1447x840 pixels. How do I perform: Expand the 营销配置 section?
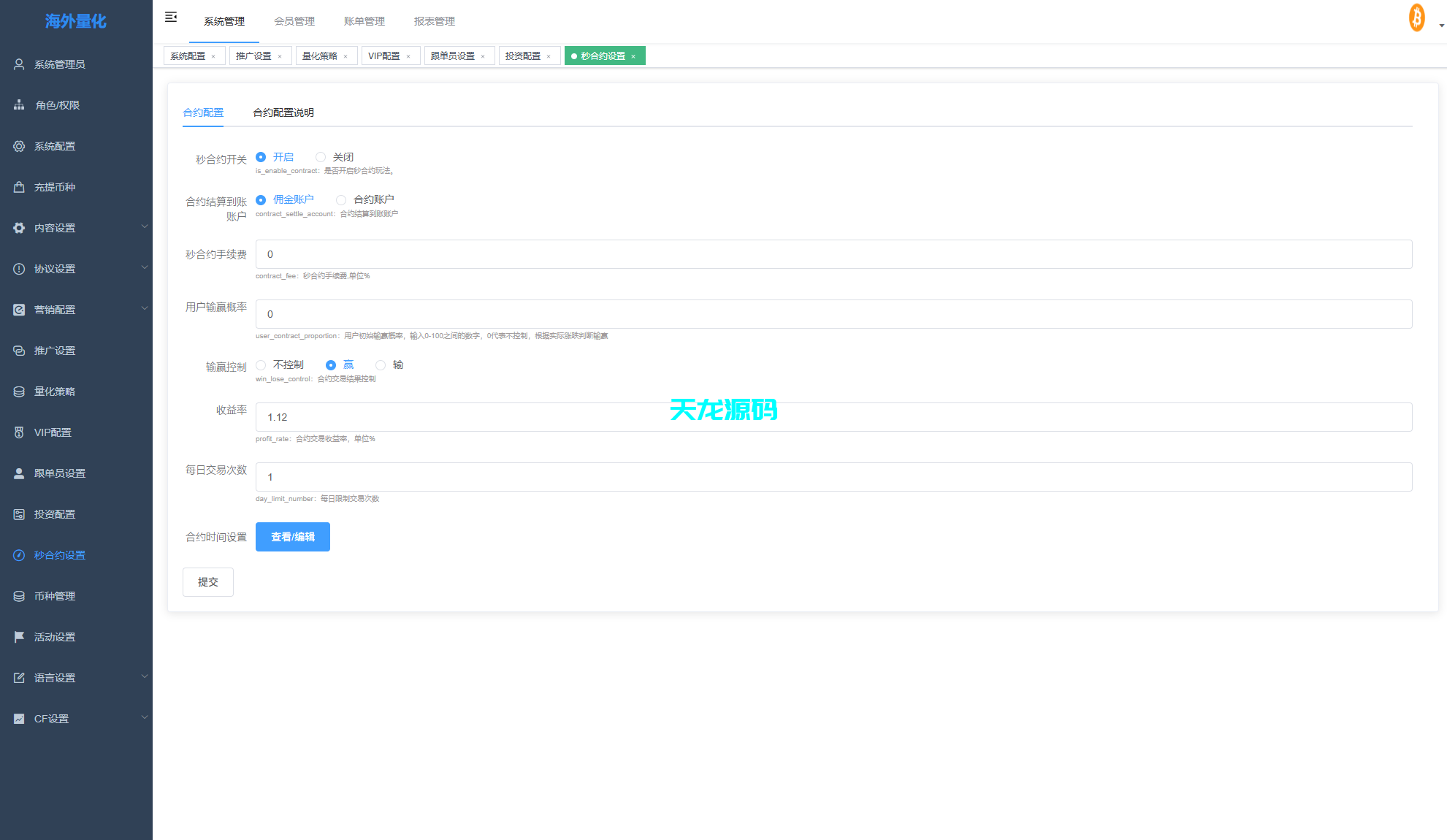coord(54,309)
